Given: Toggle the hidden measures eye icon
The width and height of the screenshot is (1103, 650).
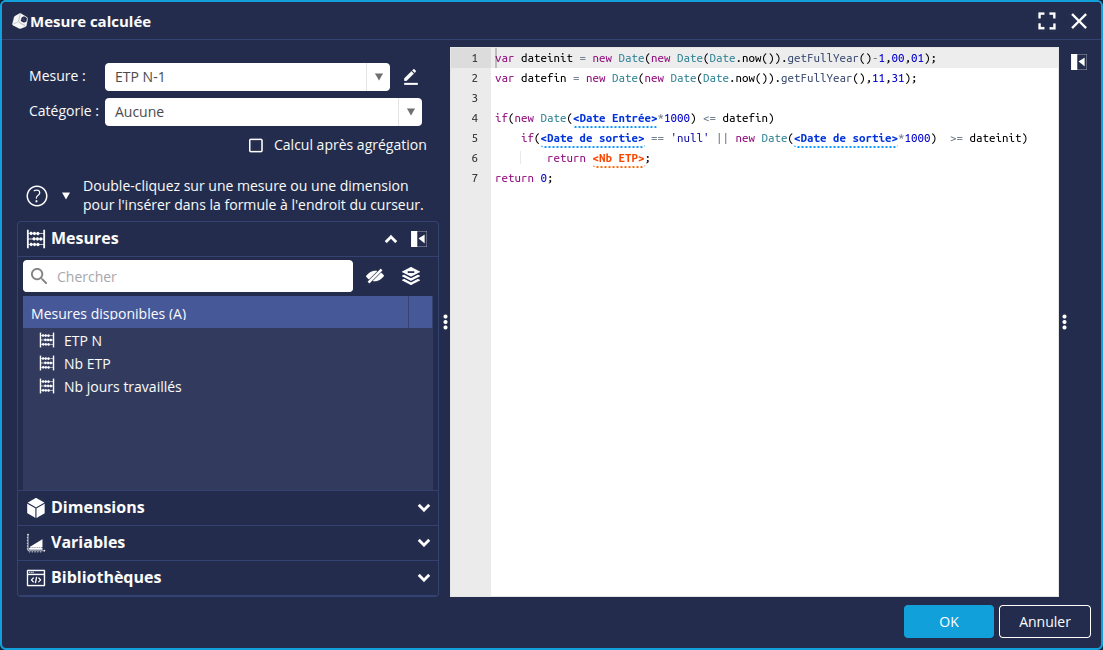Looking at the screenshot, I should (x=375, y=277).
